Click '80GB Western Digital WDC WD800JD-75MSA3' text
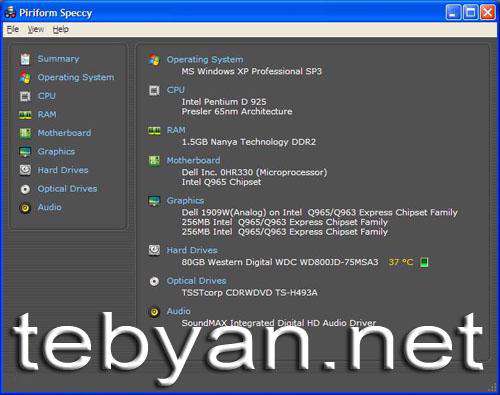The image size is (500, 395). point(280,262)
